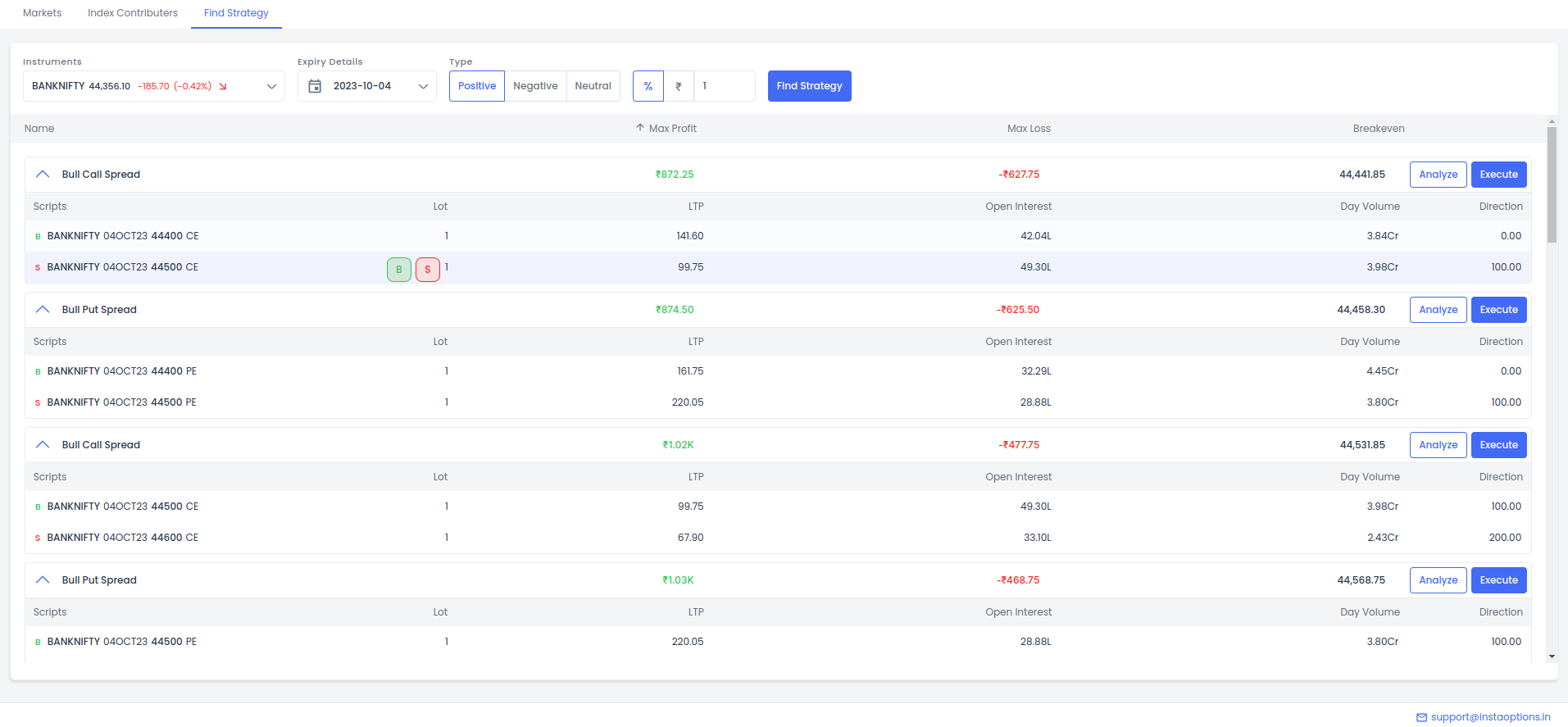Viewport: 1568px width, 727px height.
Task: Click the vertical scrollbar thumb
Action: pyautogui.click(x=1552, y=184)
